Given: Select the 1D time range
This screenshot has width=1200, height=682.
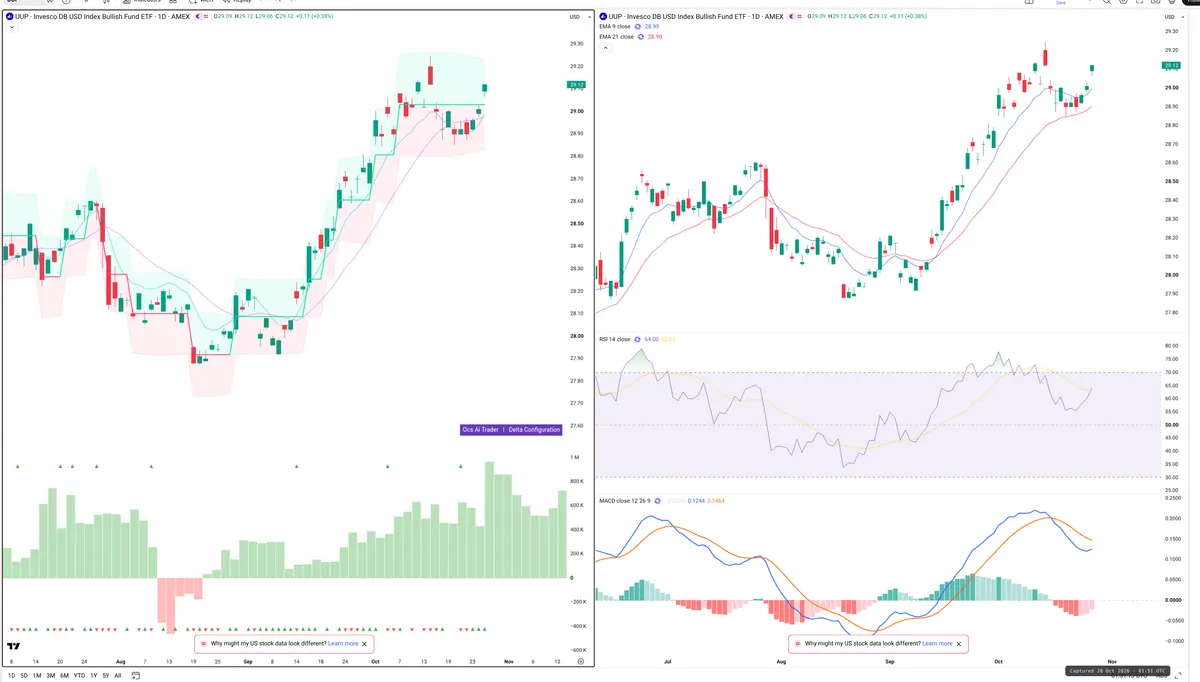Looking at the screenshot, I should (11, 676).
